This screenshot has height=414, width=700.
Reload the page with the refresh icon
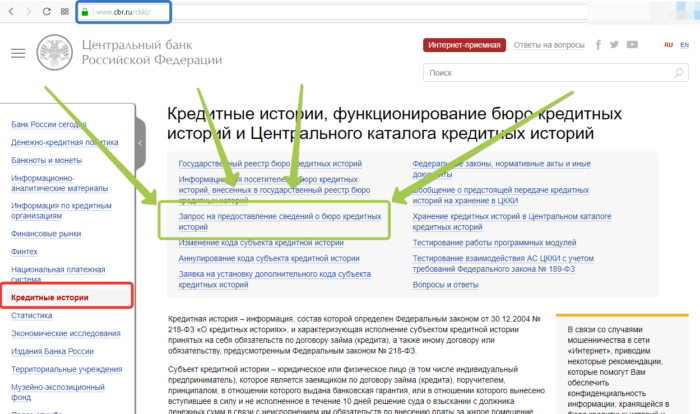tap(47, 14)
